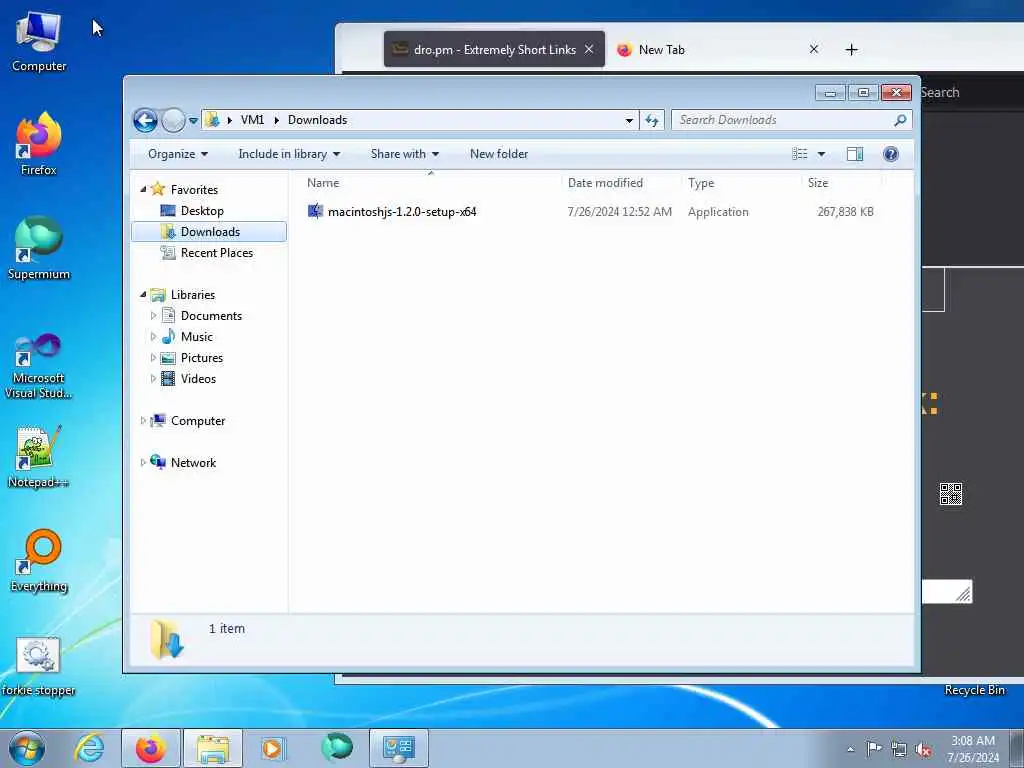Open the Windows Start menu orb
Image resolution: width=1024 pixels, height=768 pixels.
[27, 748]
